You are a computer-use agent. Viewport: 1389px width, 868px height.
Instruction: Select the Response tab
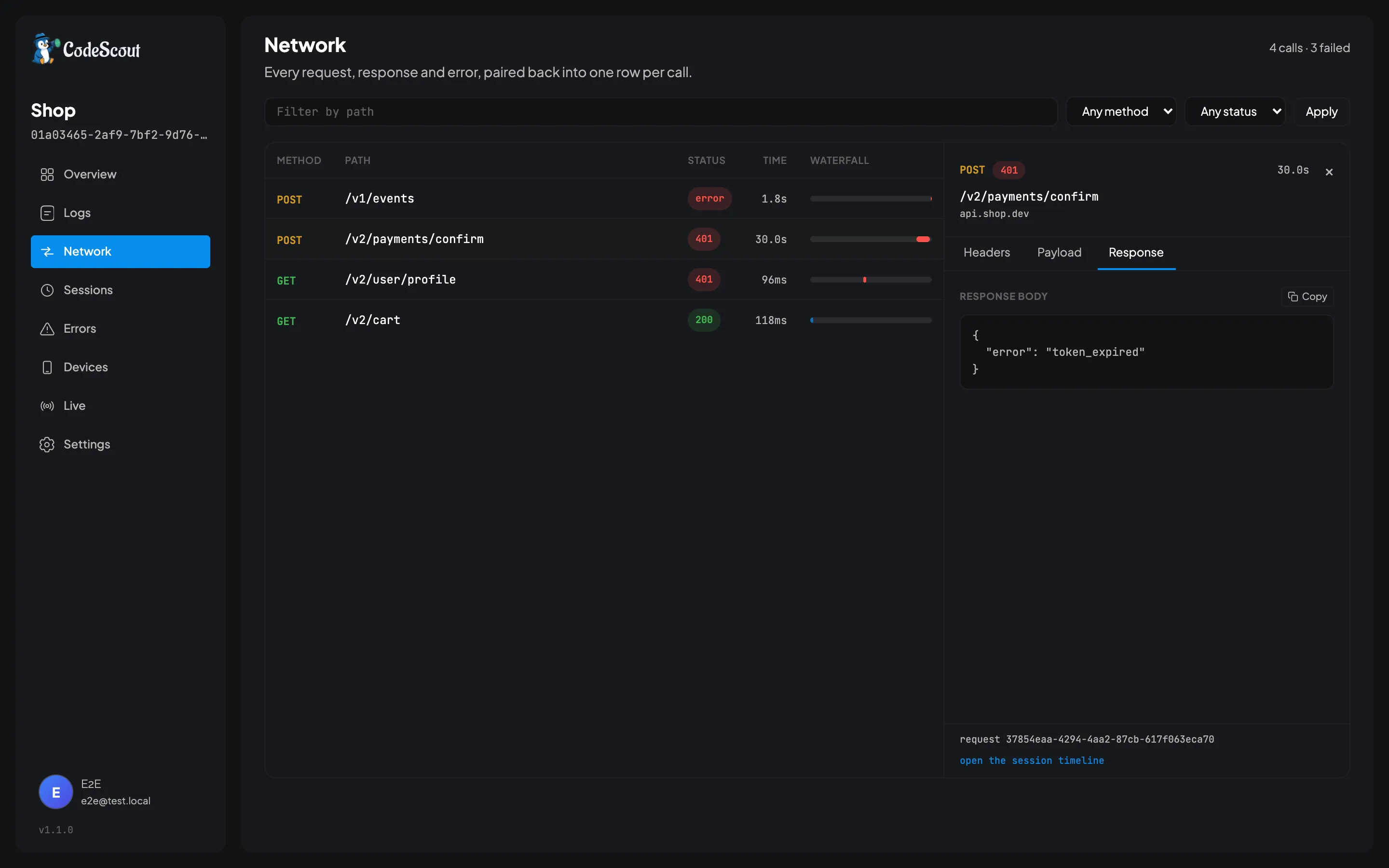click(x=1136, y=253)
